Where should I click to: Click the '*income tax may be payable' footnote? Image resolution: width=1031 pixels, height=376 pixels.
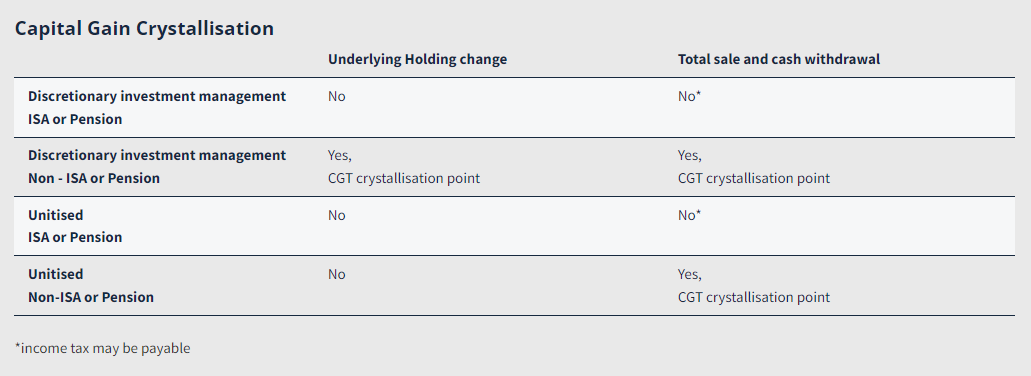(x=103, y=348)
